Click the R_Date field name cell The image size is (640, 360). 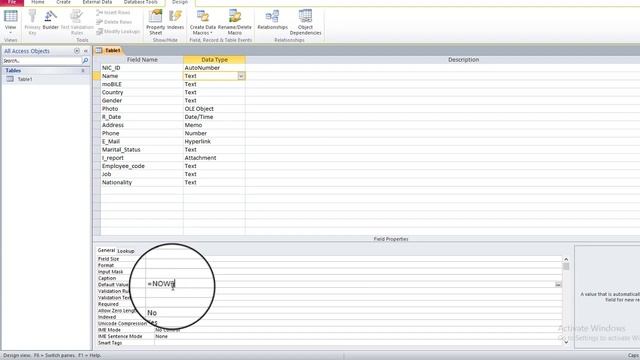pos(142,117)
